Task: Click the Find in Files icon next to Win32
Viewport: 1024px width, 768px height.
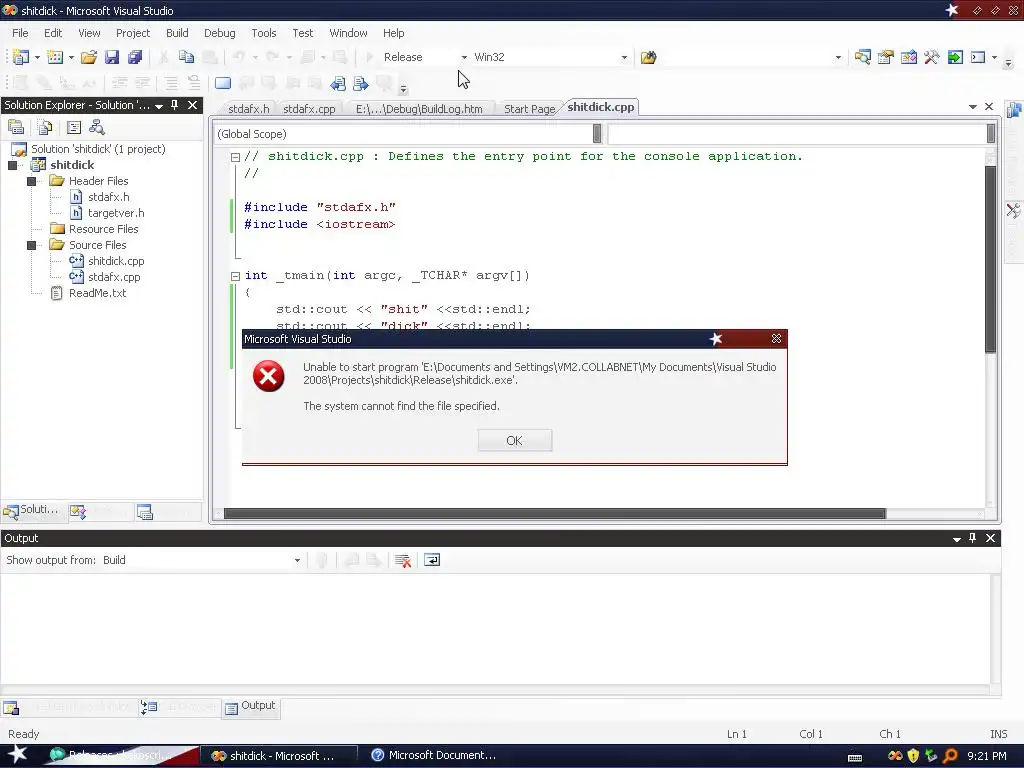Action: (648, 57)
